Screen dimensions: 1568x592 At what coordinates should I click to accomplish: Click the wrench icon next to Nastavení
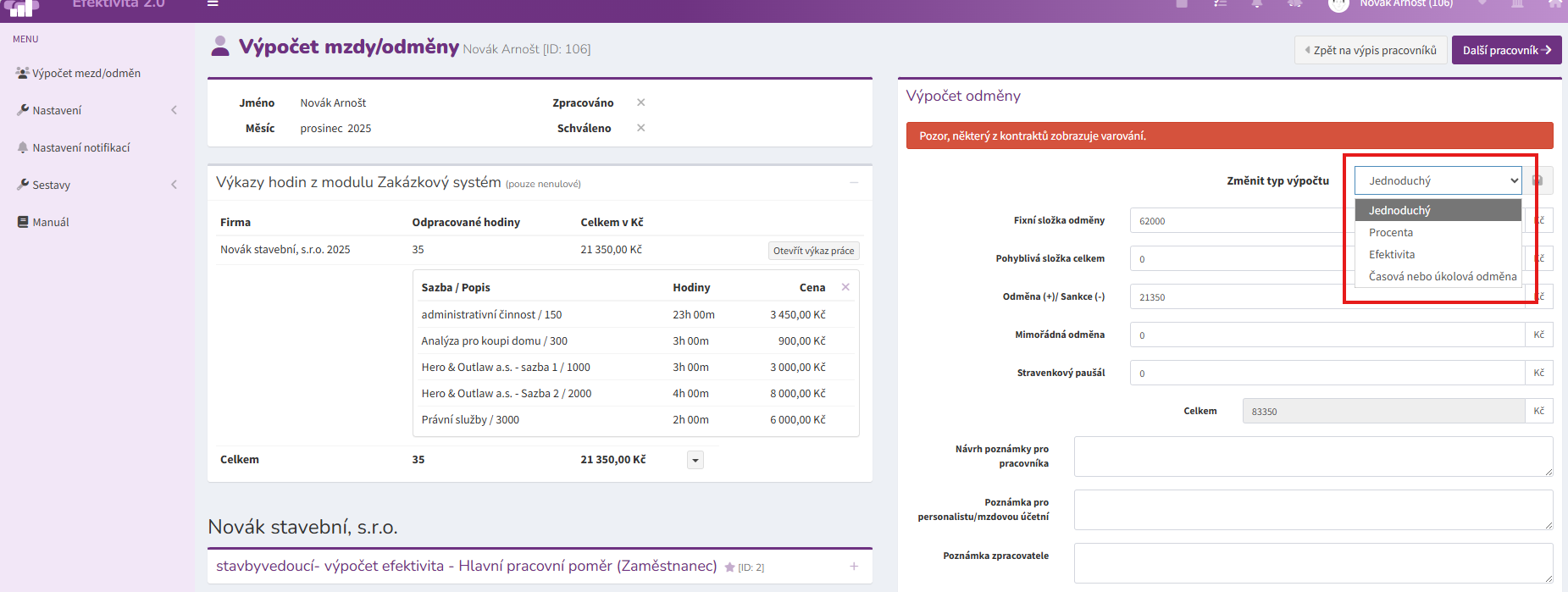tap(23, 110)
